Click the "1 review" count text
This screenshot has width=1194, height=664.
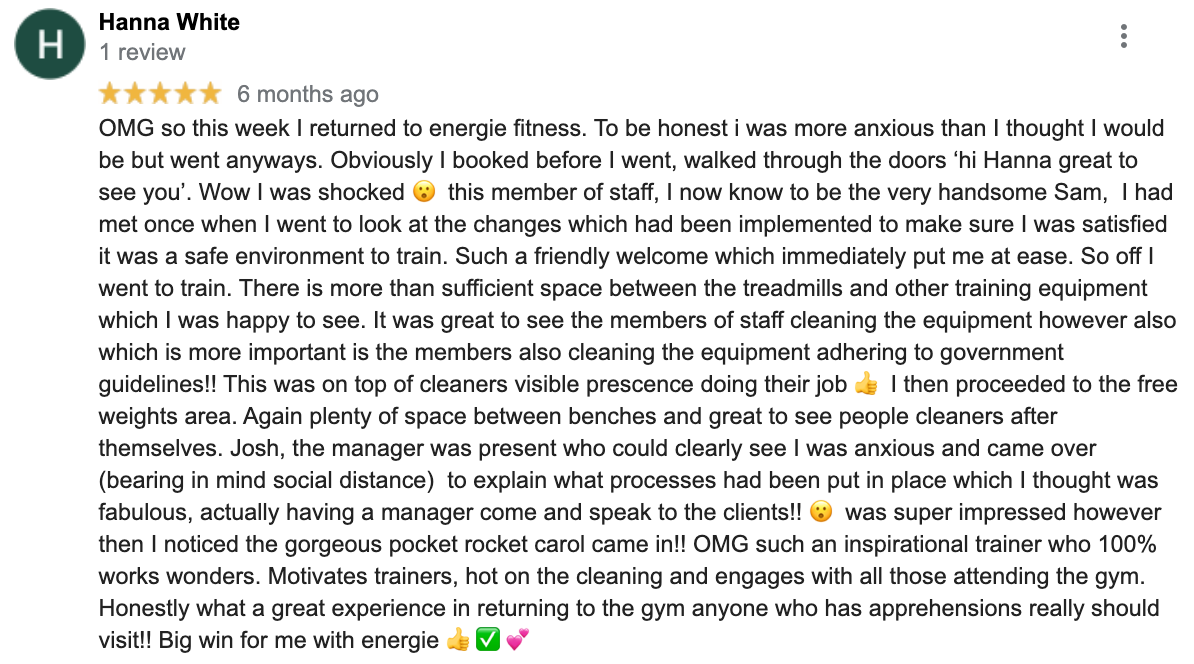tap(142, 52)
